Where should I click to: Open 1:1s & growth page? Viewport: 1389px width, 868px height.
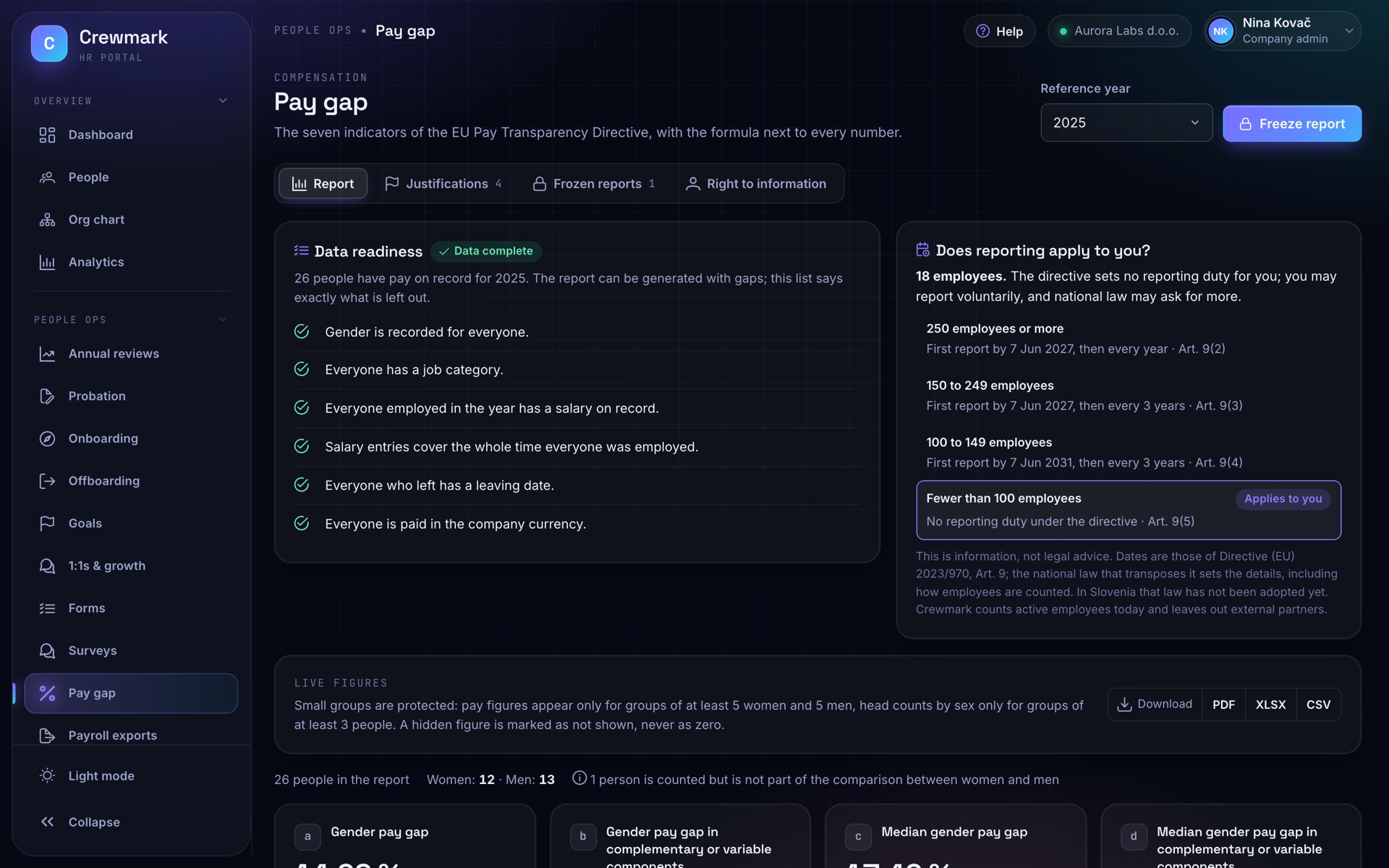coord(131,566)
